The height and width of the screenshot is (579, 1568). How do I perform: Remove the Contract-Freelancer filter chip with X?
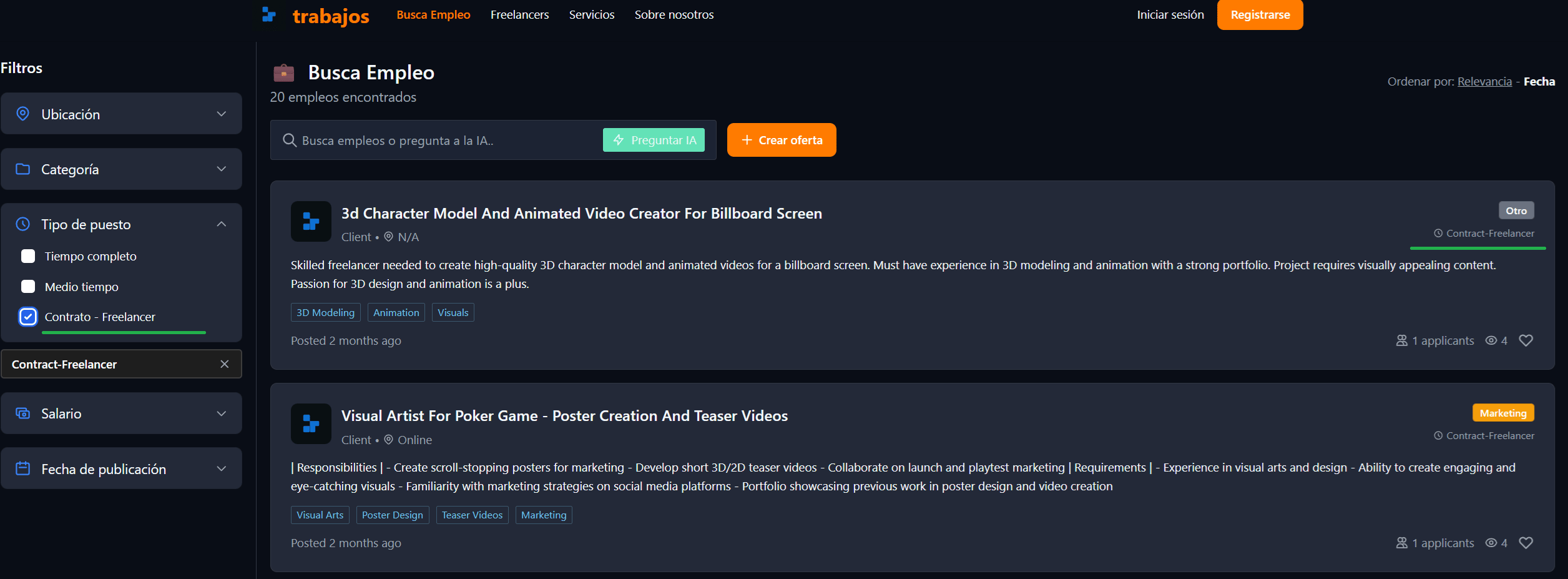tap(225, 364)
